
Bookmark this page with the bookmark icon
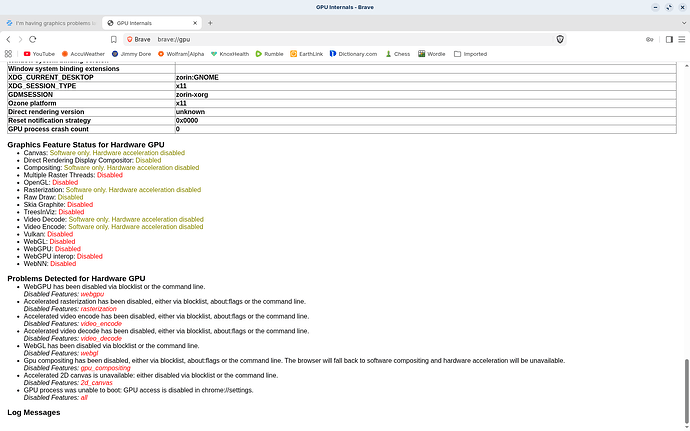[x=114, y=40]
